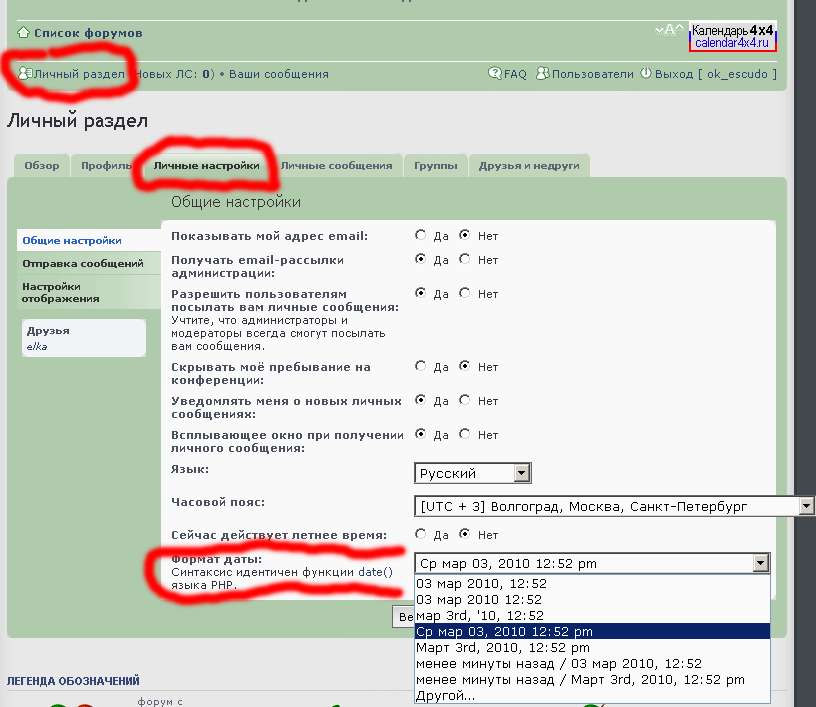Pick the Другой... date format option

[445, 695]
